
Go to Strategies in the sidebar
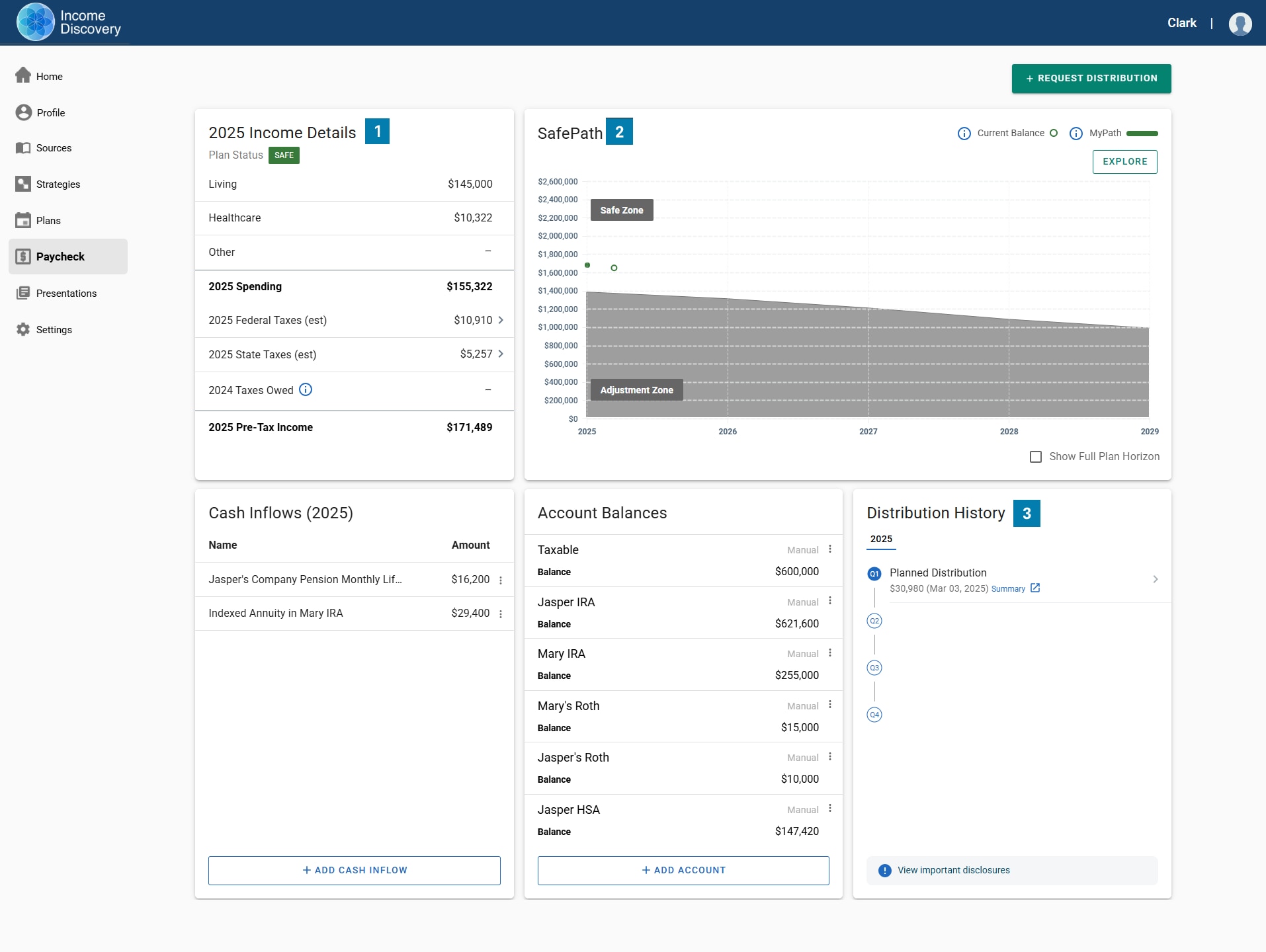pos(58,184)
